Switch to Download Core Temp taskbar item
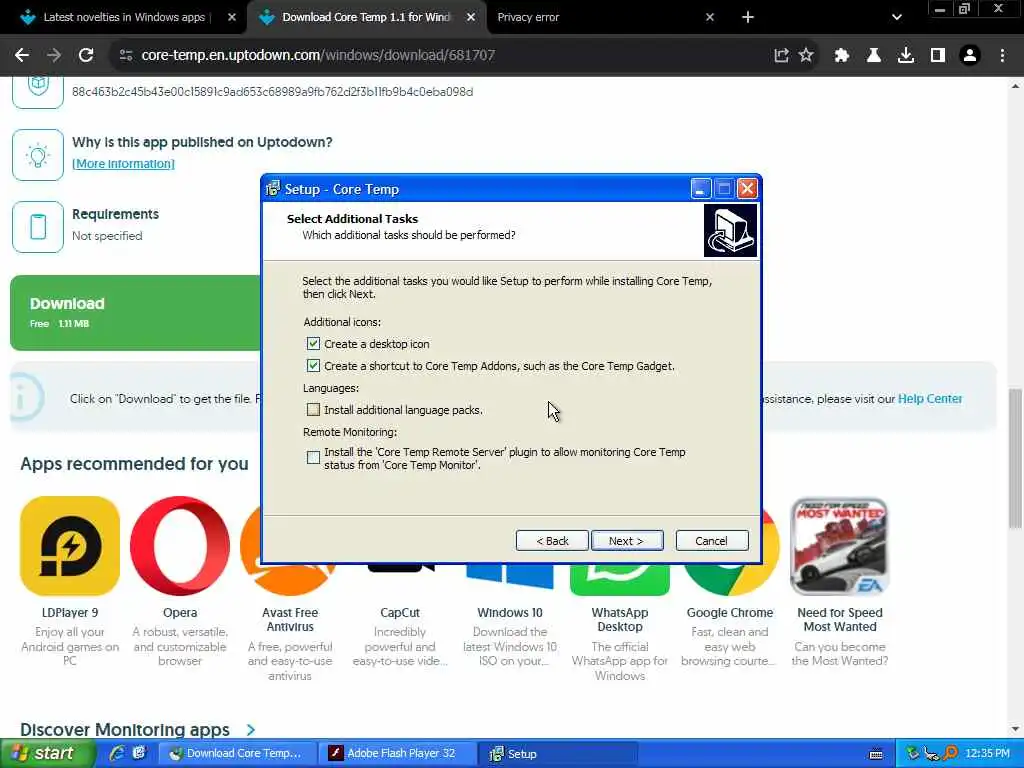 coord(236,754)
